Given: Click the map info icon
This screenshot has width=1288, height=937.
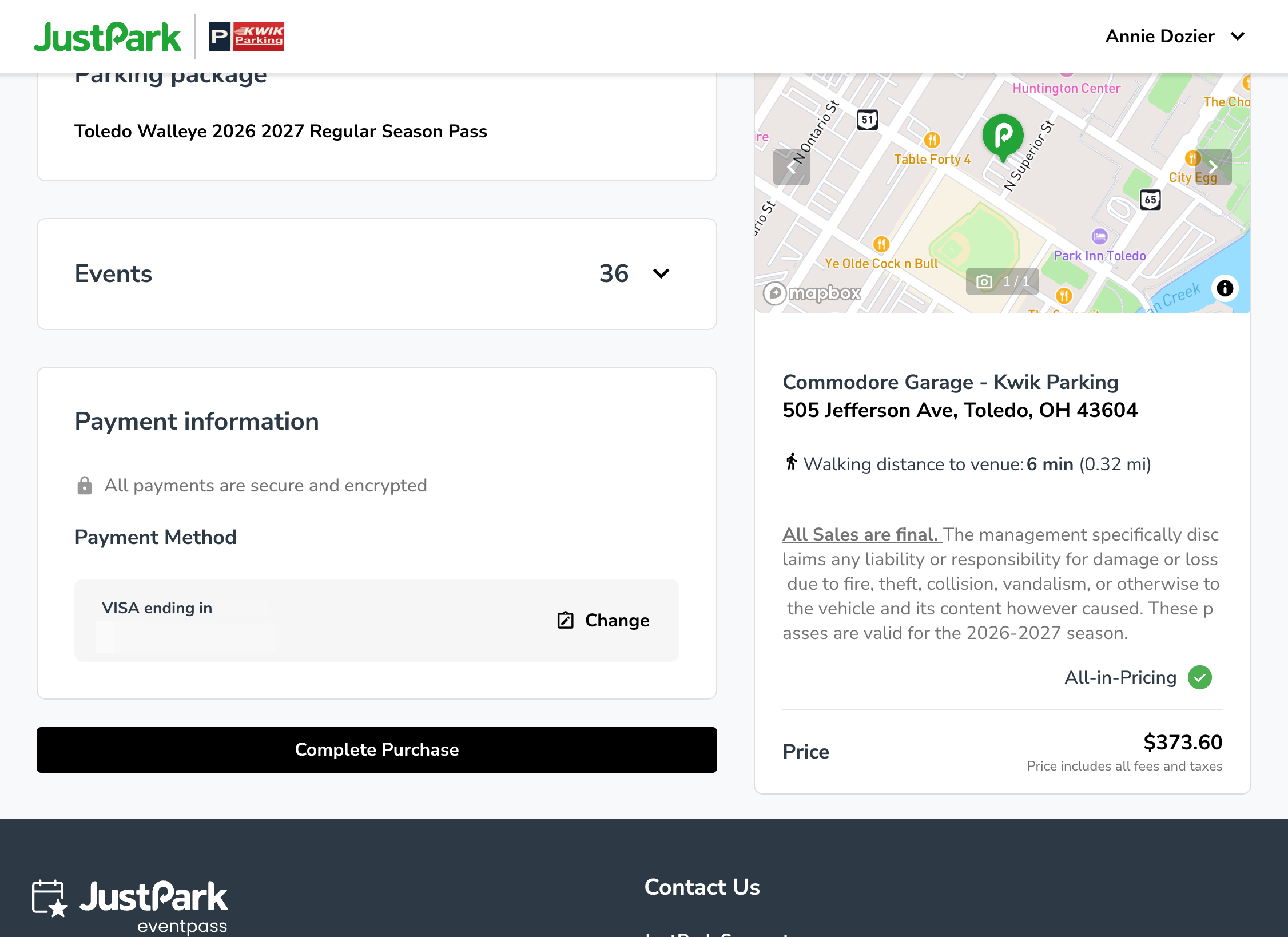Looking at the screenshot, I should click(x=1225, y=288).
